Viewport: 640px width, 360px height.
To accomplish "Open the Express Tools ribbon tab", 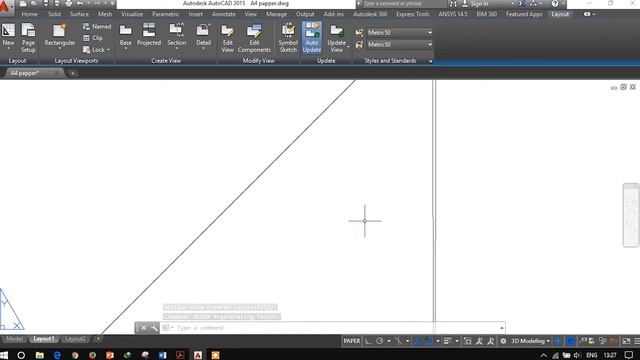I will click(x=413, y=14).
